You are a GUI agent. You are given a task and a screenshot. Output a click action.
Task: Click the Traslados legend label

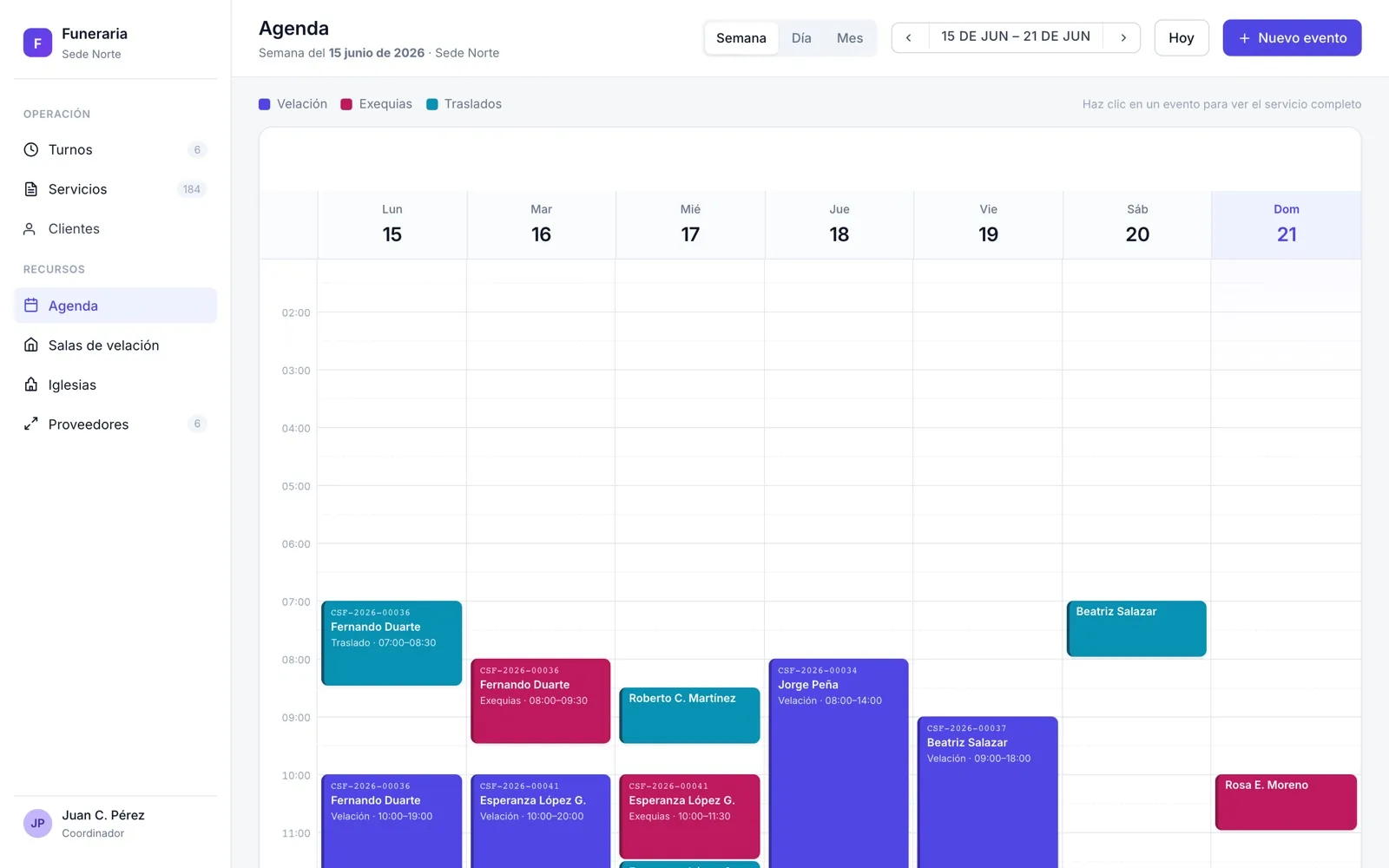473,104
